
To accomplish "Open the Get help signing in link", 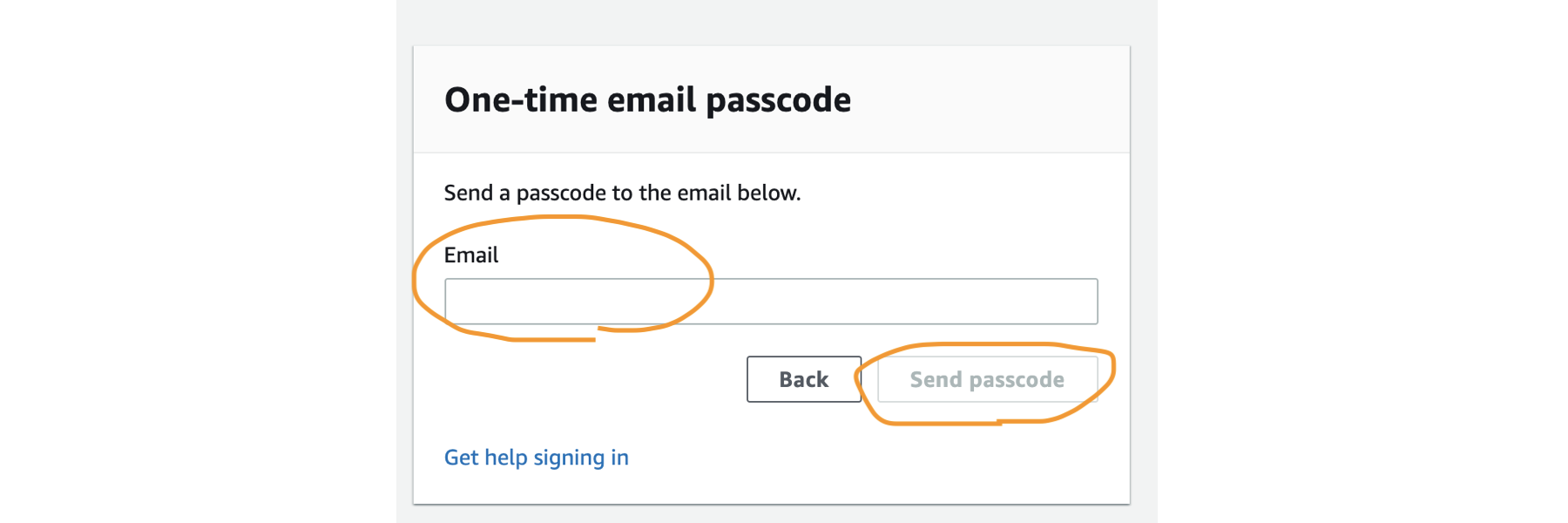I will click(x=537, y=458).
